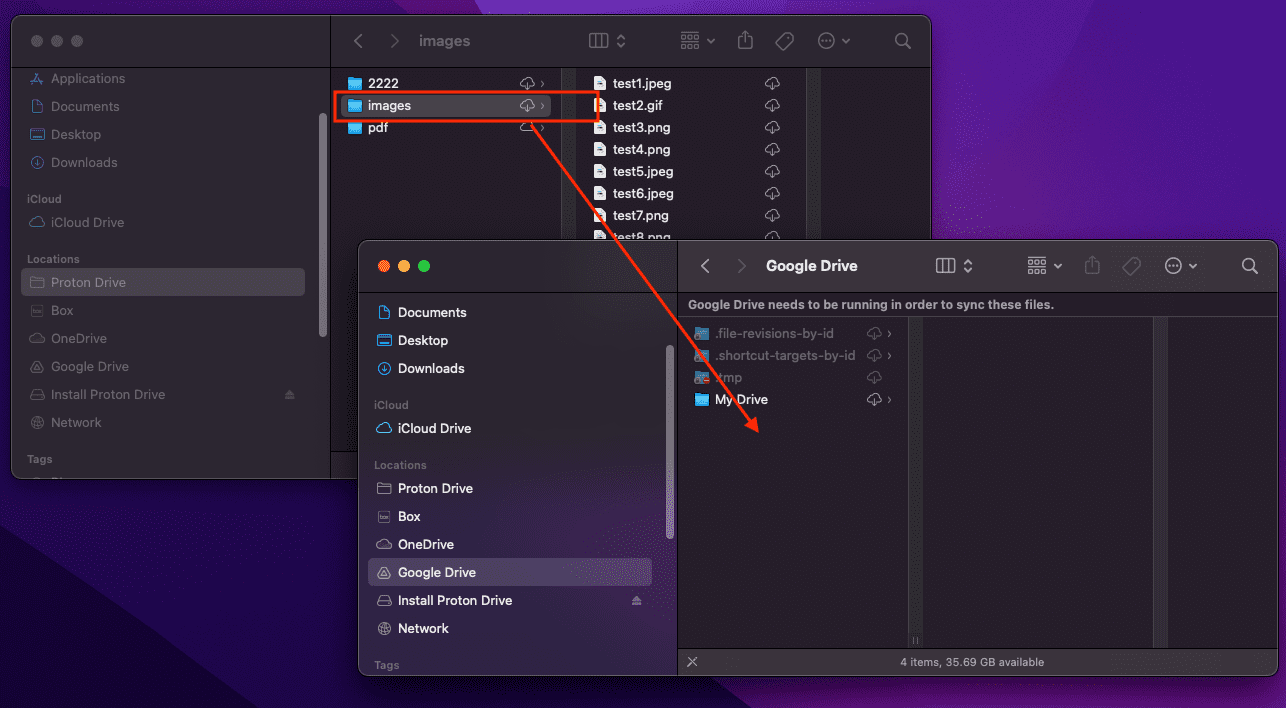
Task: Open group-by menu in Google Drive window
Action: tap(1045, 266)
